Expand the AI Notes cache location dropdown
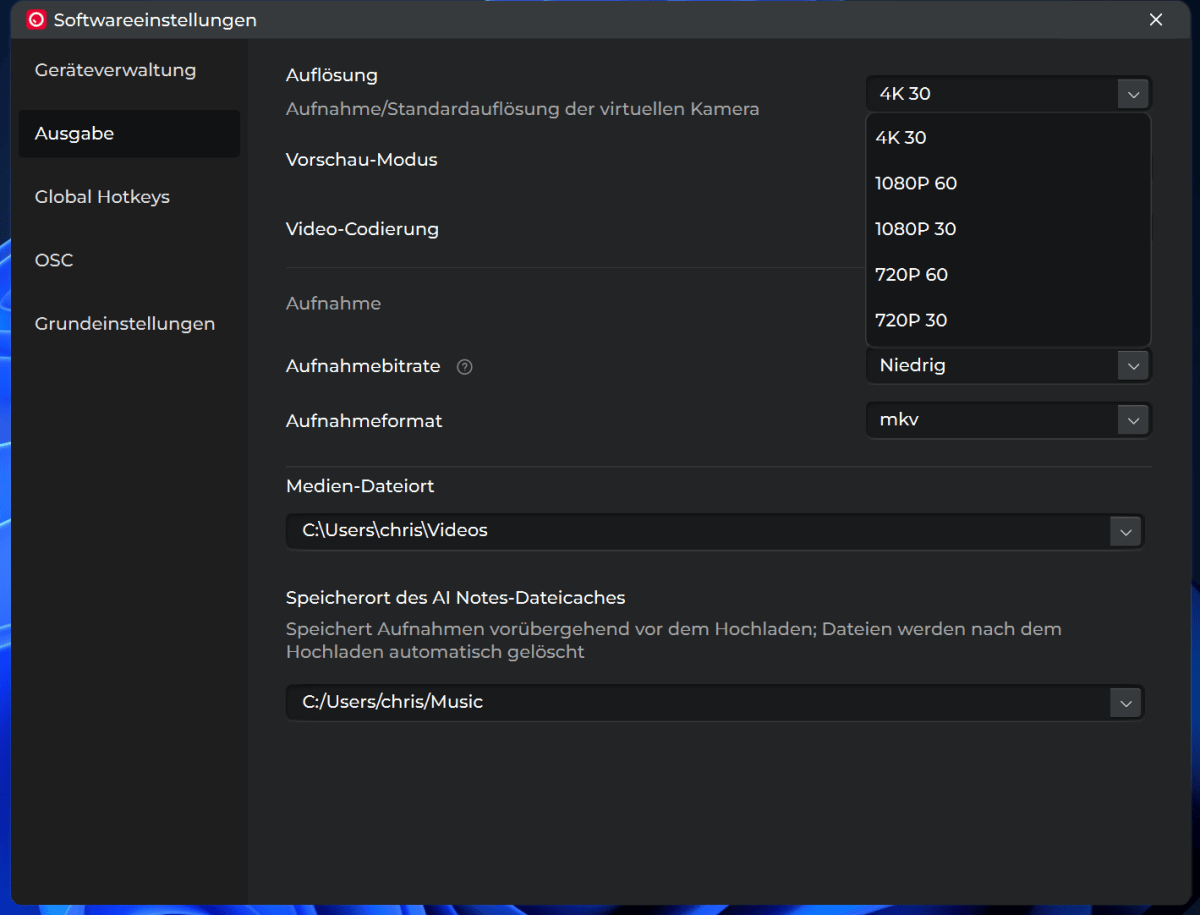The image size is (1200, 915). (x=715, y=703)
